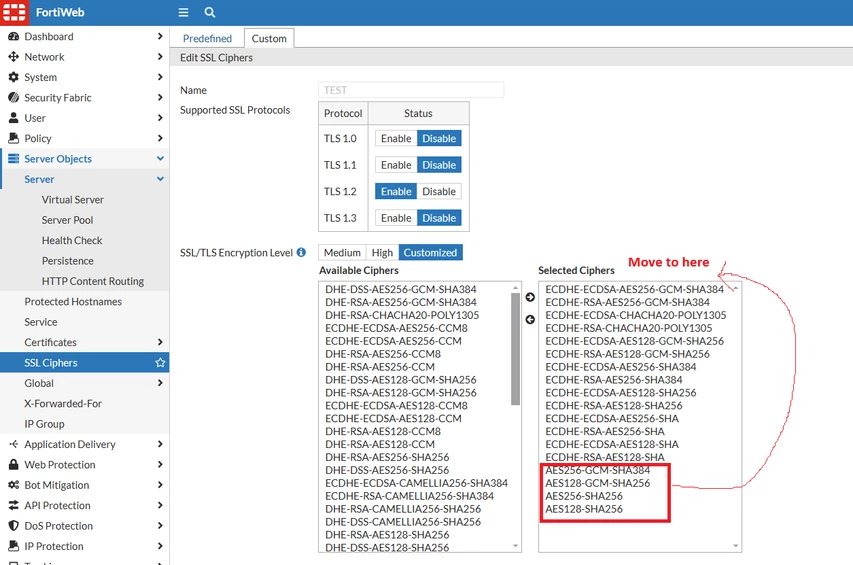Collapse the Server submenu chevron

coord(160,179)
